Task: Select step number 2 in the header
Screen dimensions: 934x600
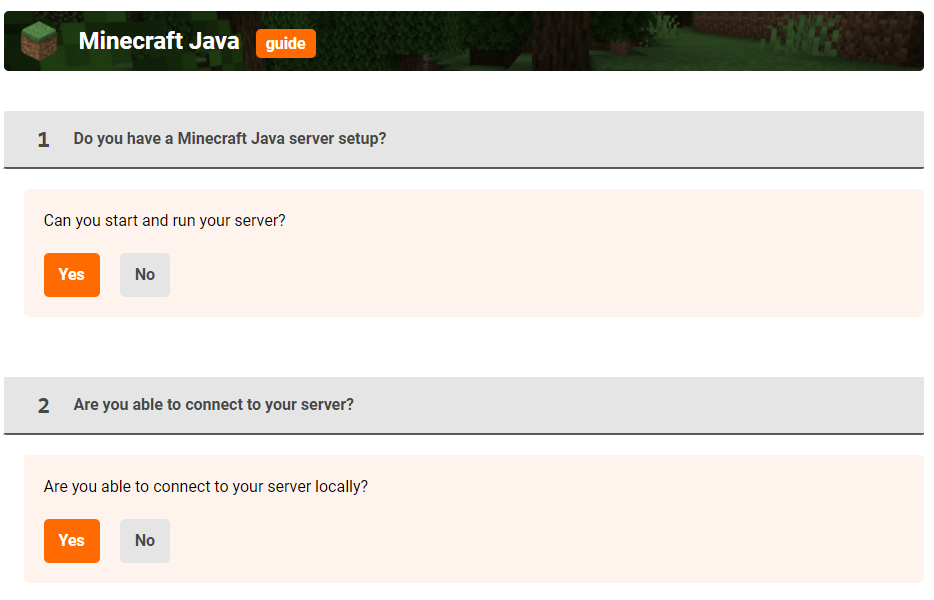Action: tap(43, 406)
